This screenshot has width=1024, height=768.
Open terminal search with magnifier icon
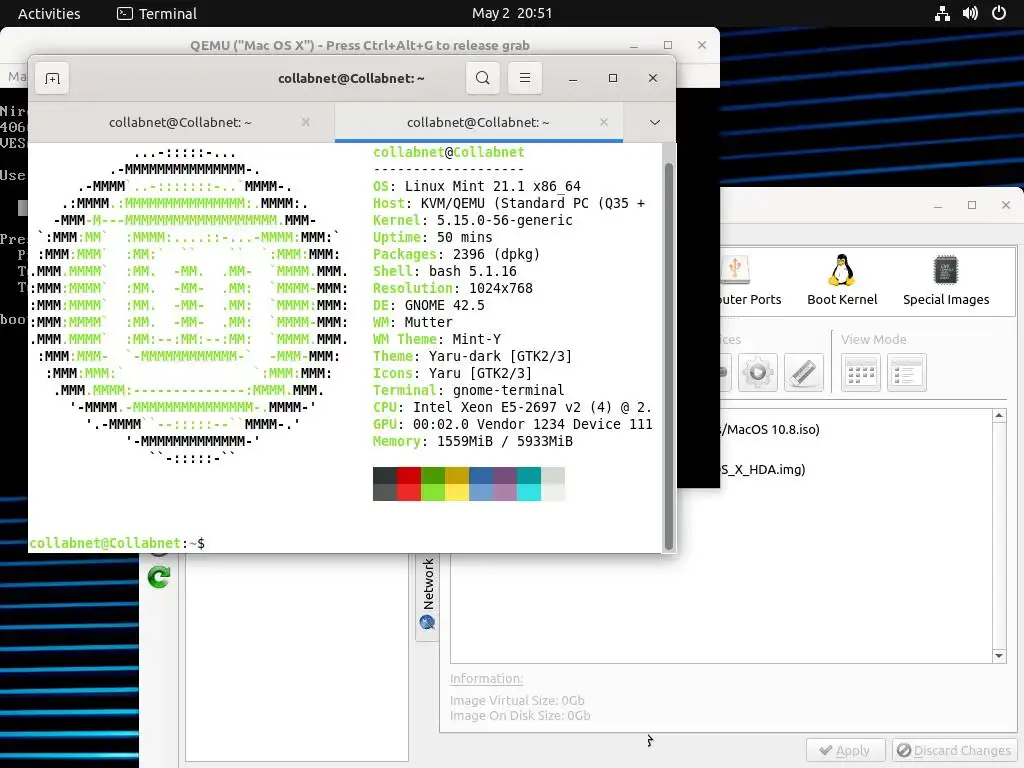(483, 78)
